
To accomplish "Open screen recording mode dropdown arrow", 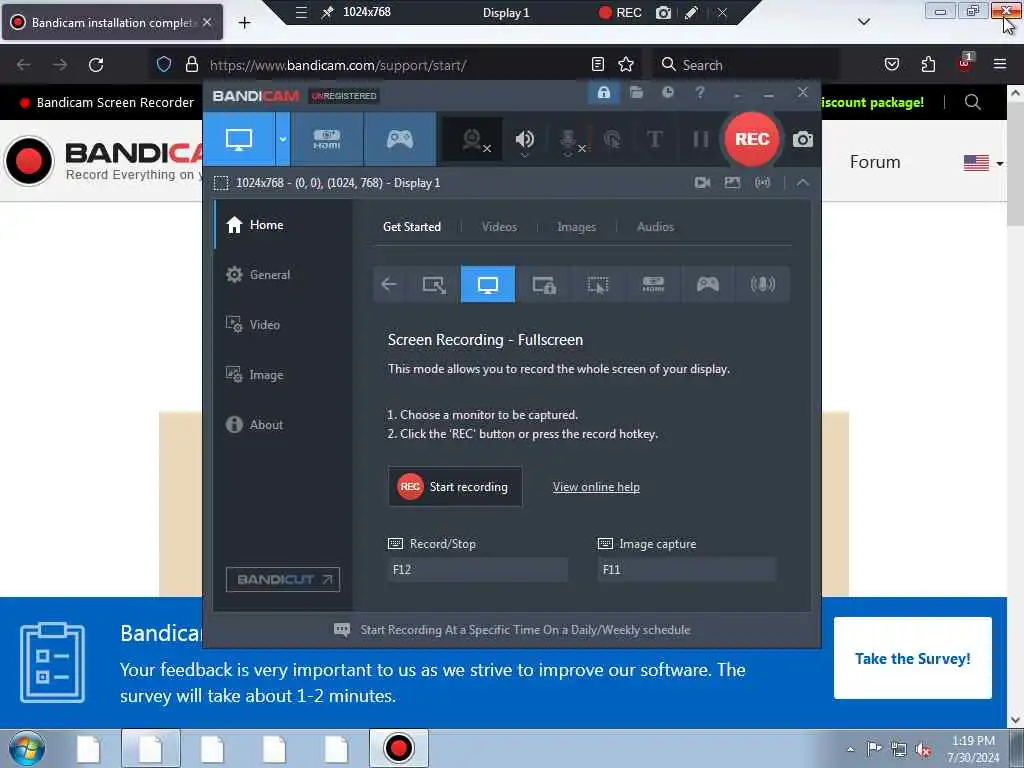I will pyautogui.click(x=283, y=139).
